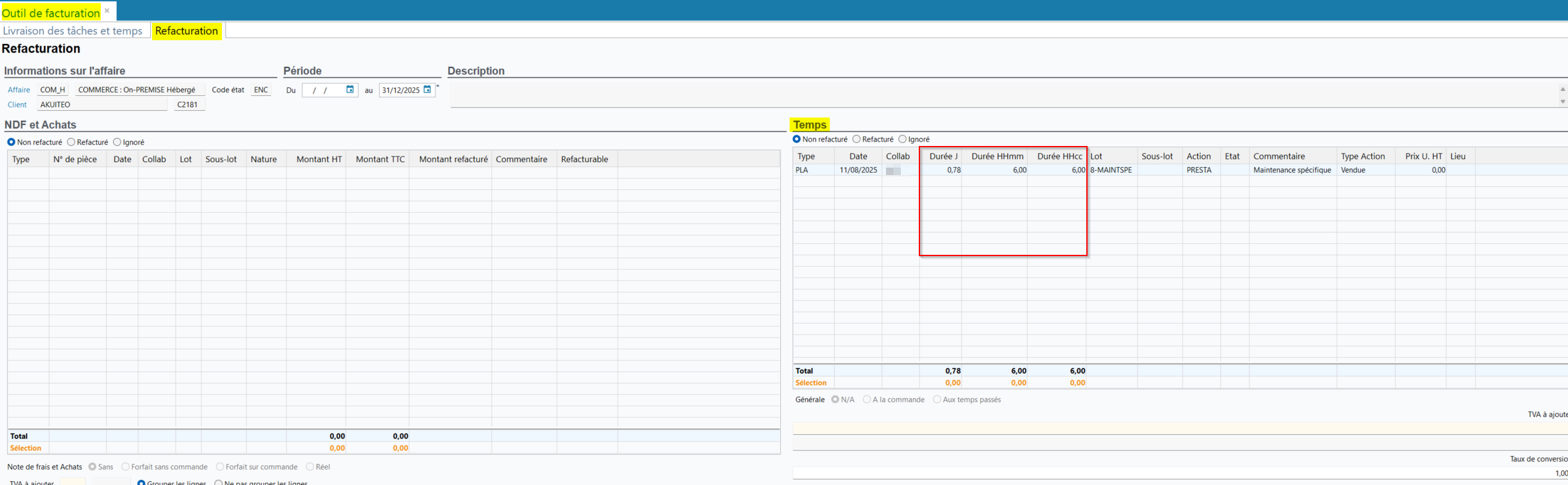Select Refacturé in NDF et Achats
1568x485 pixels.
pos(72,142)
